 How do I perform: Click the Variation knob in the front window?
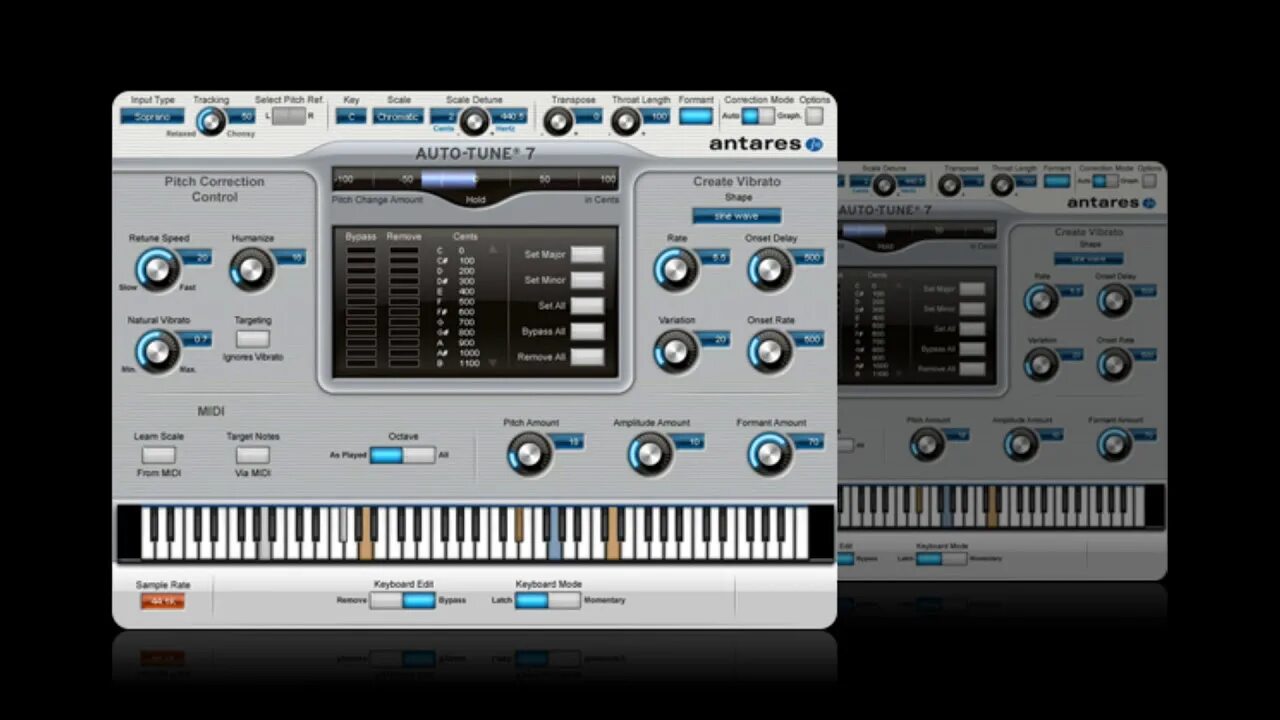pos(676,351)
